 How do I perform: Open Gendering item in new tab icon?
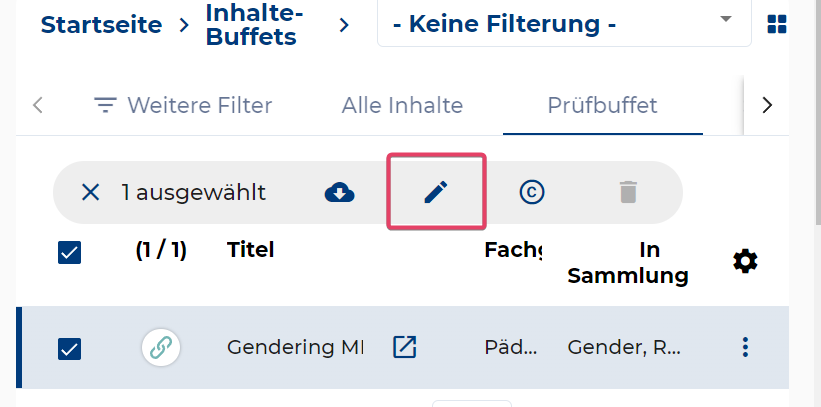tap(405, 347)
